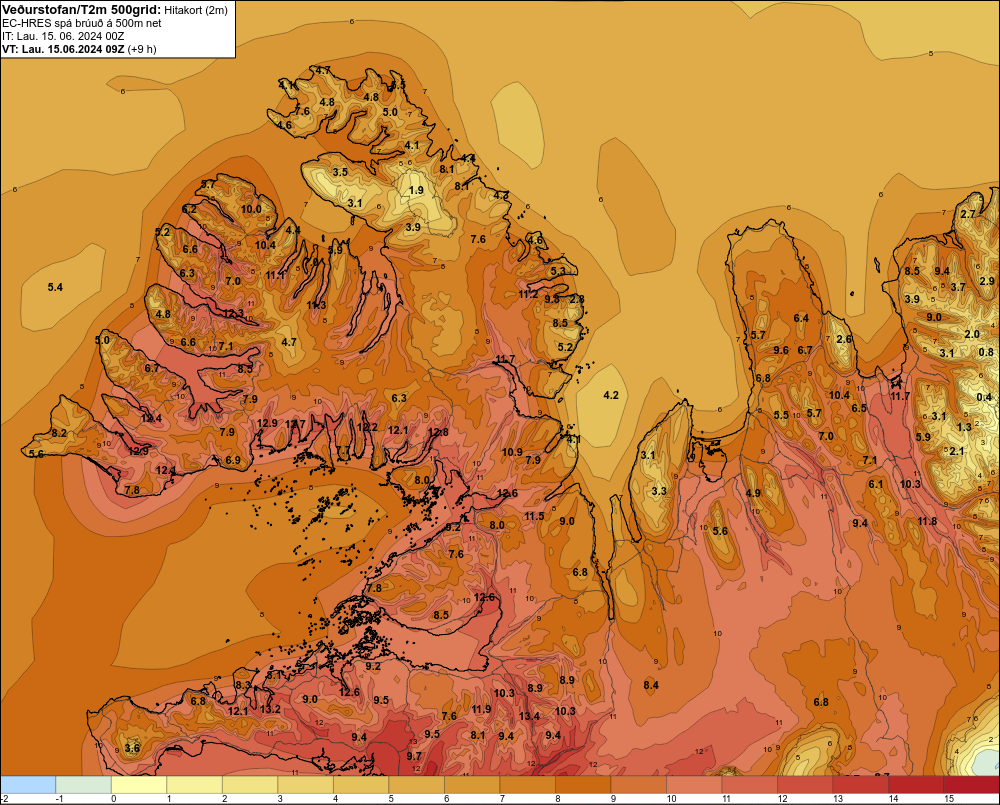This screenshot has height=805, width=1000.
Task: Click the 12.2 temperature value
Action: click(367, 427)
